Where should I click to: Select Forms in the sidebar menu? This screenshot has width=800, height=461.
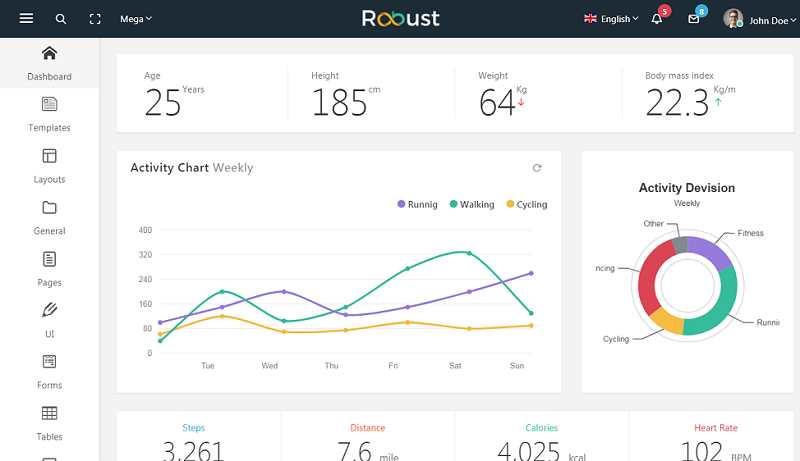[49, 372]
